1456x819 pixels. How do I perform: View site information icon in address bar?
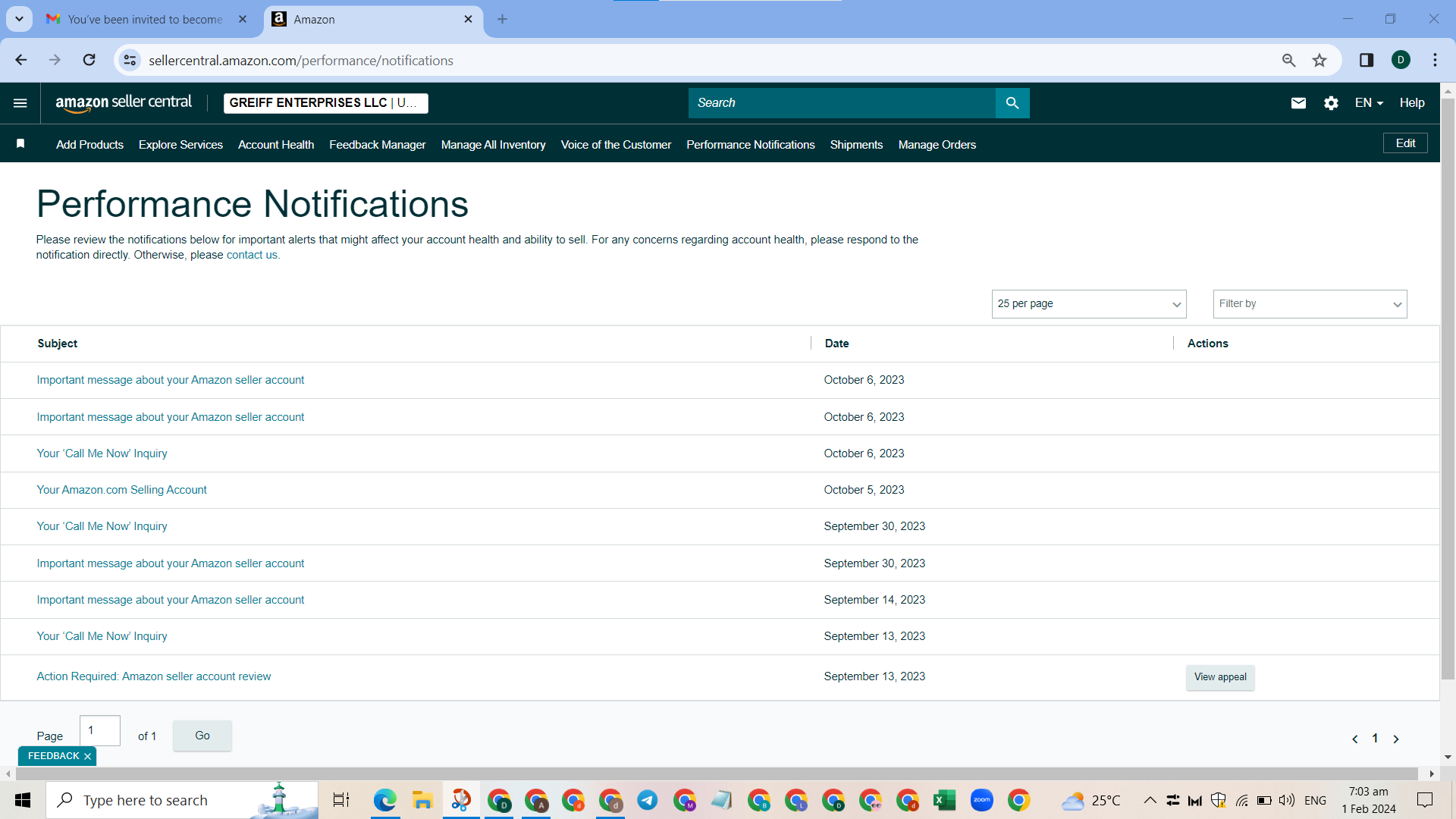[130, 60]
